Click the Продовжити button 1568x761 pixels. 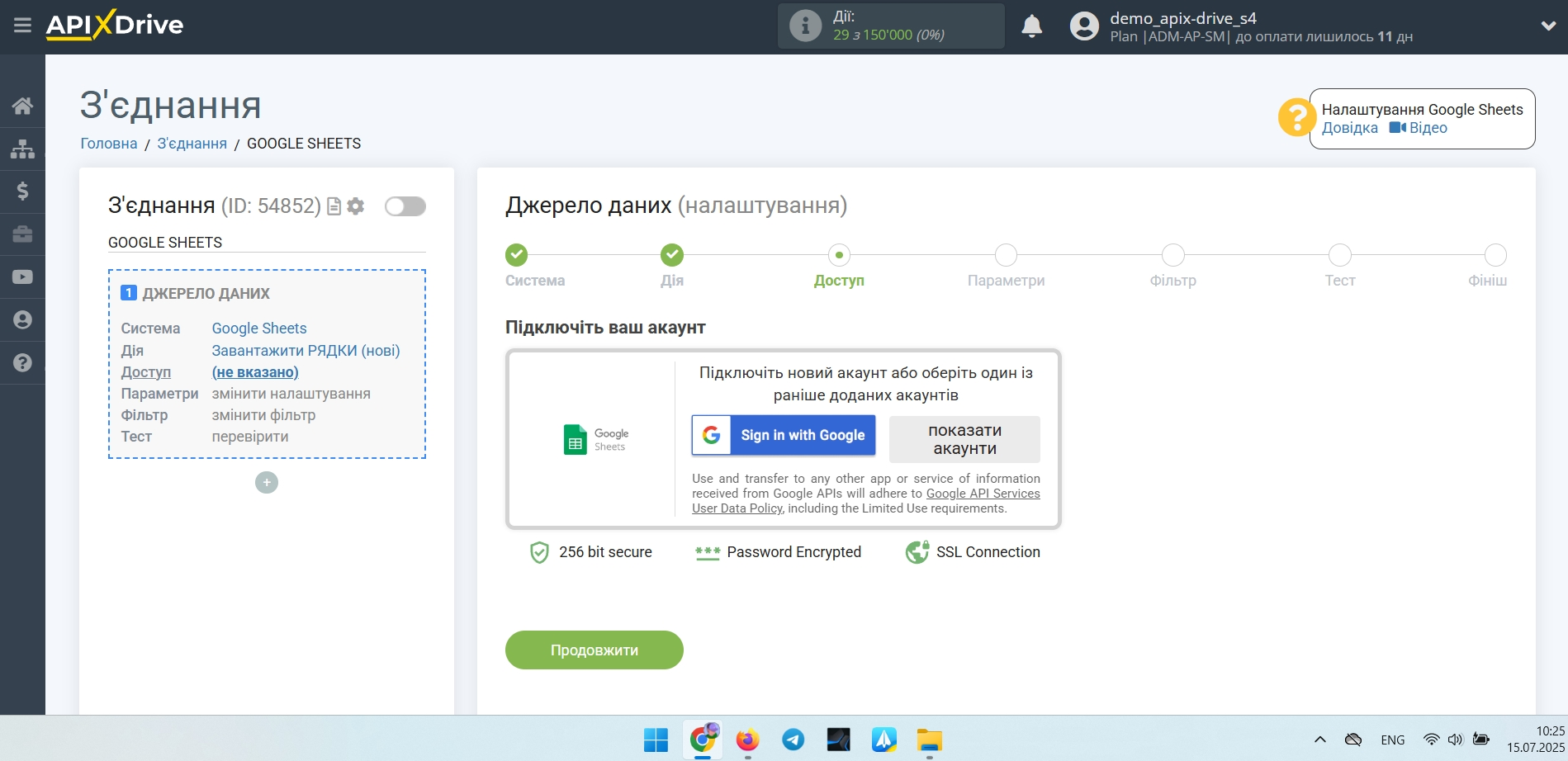595,650
